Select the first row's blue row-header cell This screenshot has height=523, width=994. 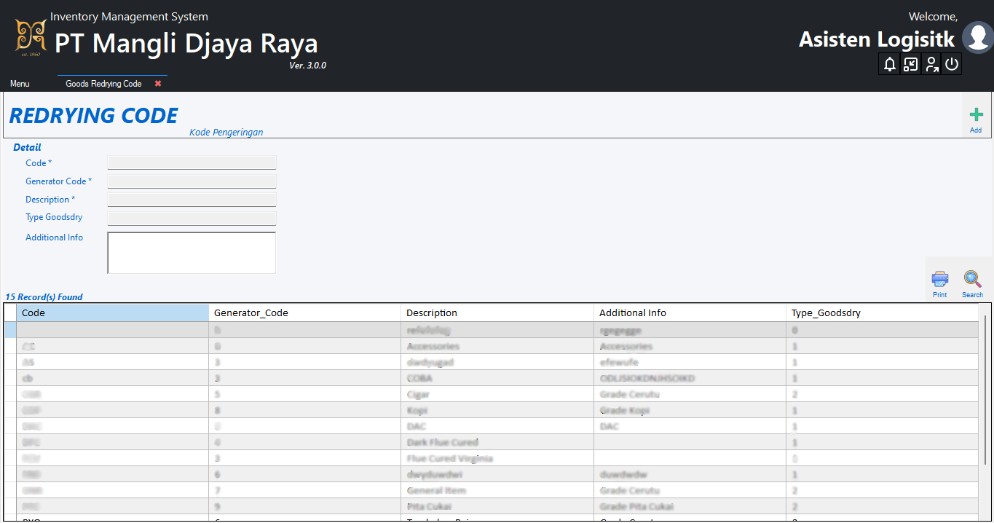point(10,330)
